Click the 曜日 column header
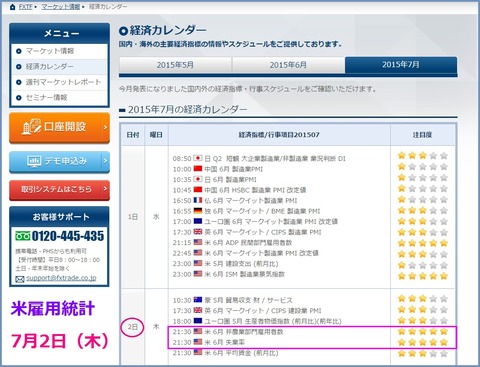 (156, 135)
